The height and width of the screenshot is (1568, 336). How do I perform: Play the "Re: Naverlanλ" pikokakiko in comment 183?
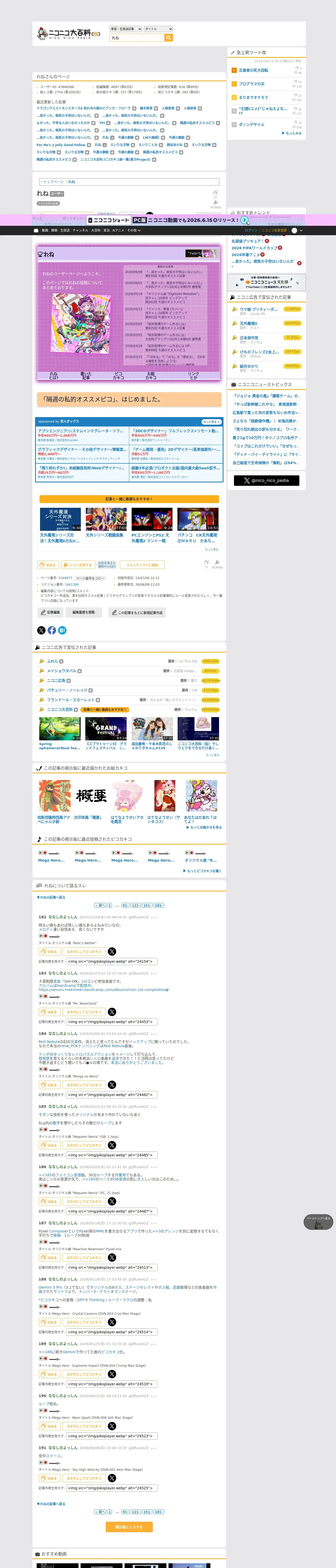tap(41, 996)
